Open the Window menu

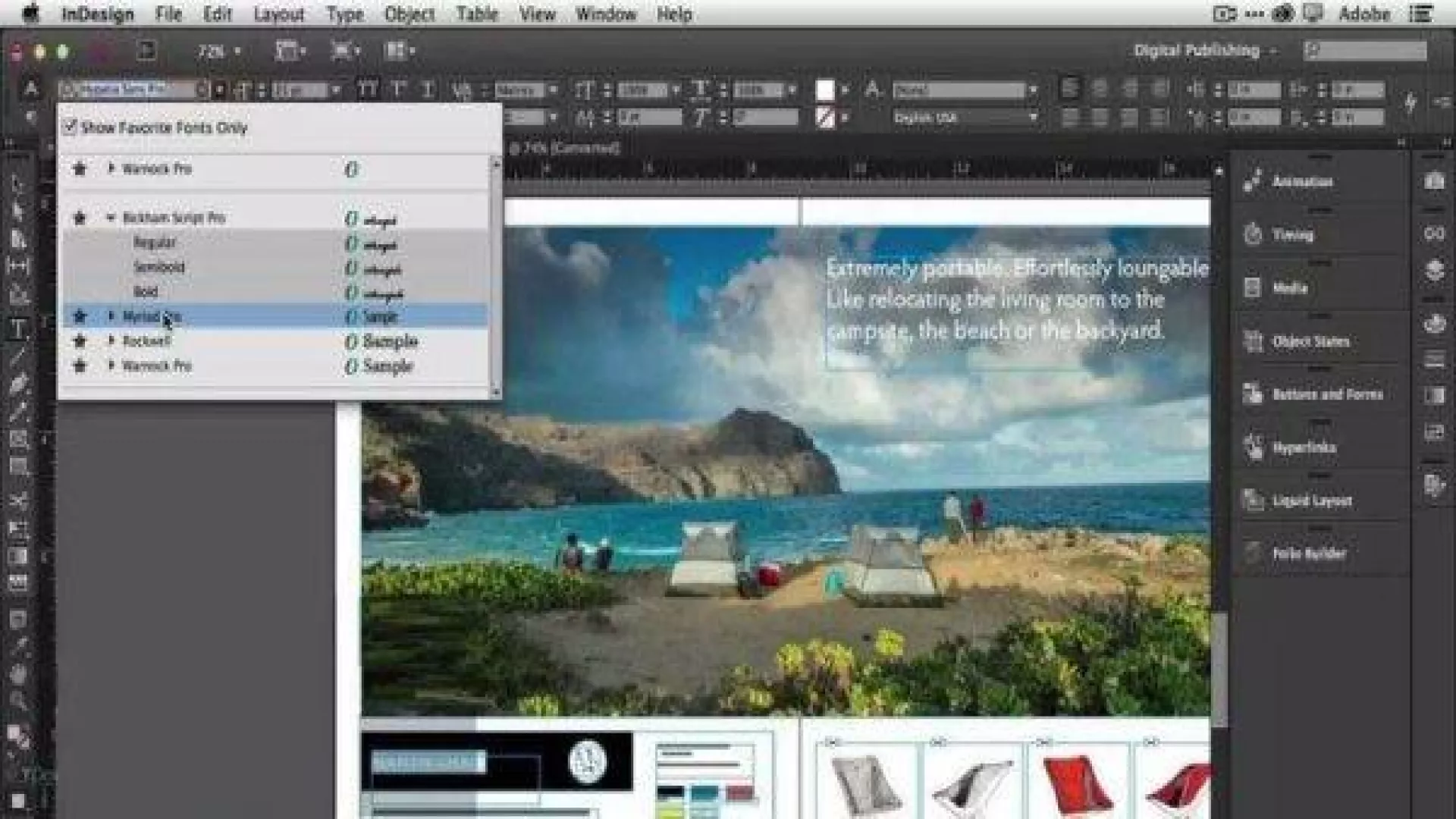tap(605, 14)
